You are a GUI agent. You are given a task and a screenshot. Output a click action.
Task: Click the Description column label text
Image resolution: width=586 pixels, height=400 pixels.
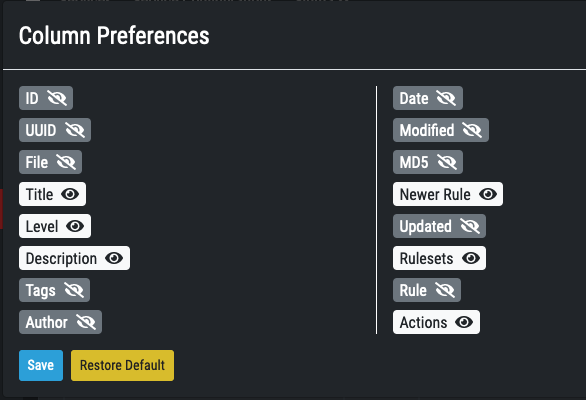[x=61, y=259]
